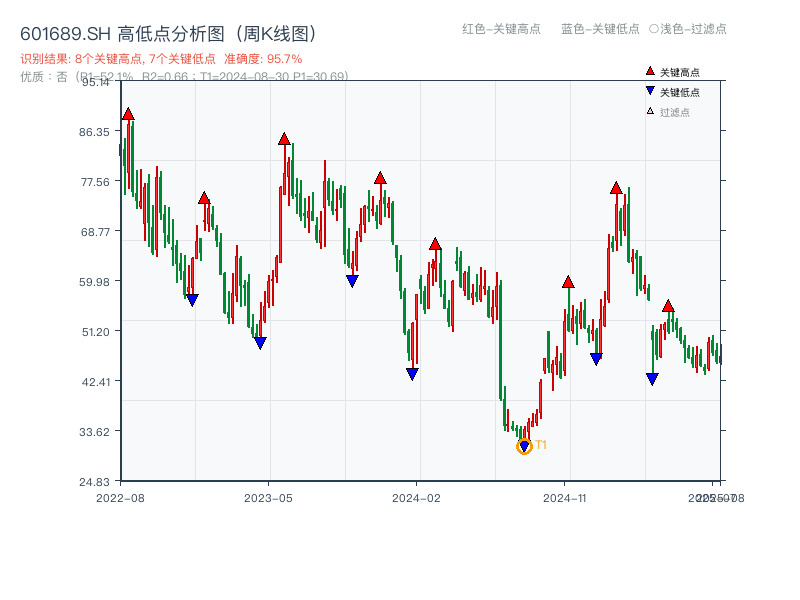The width and height of the screenshot is (800, 600).
Task: Click the orange T1 circle marker on chart
Action: pyautogui.click(x=524, y=446)
